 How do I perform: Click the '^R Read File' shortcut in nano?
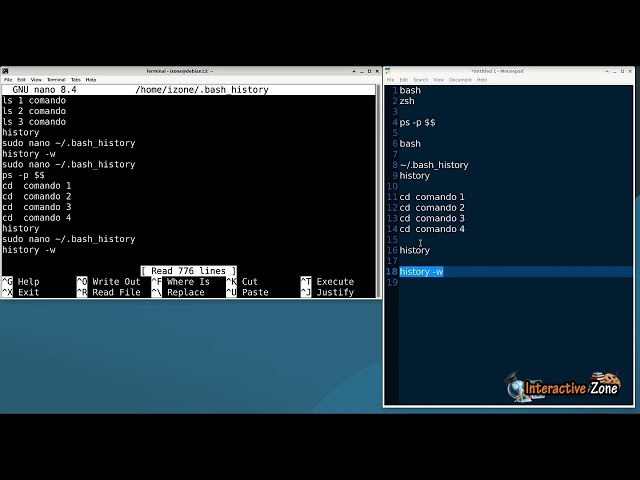click(x=109, y=292)
